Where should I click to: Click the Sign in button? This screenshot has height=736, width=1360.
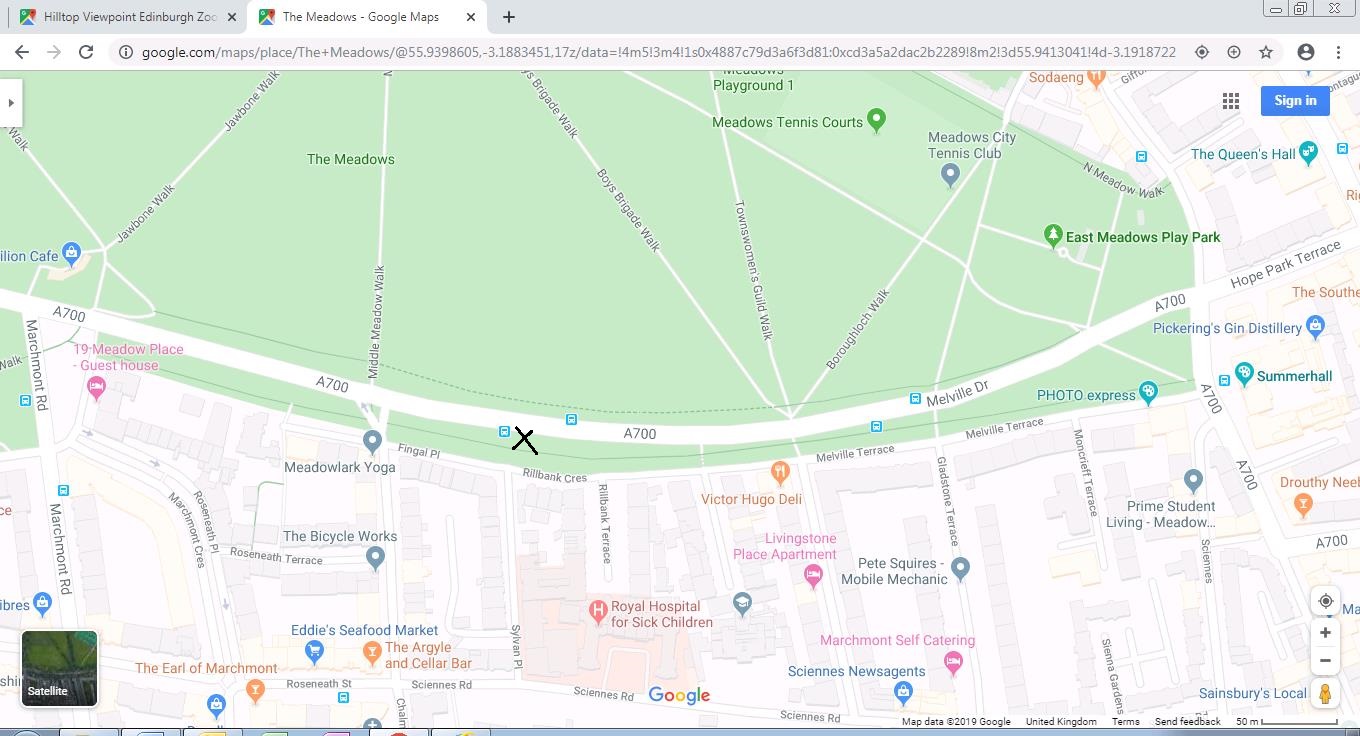(1295, 100)
